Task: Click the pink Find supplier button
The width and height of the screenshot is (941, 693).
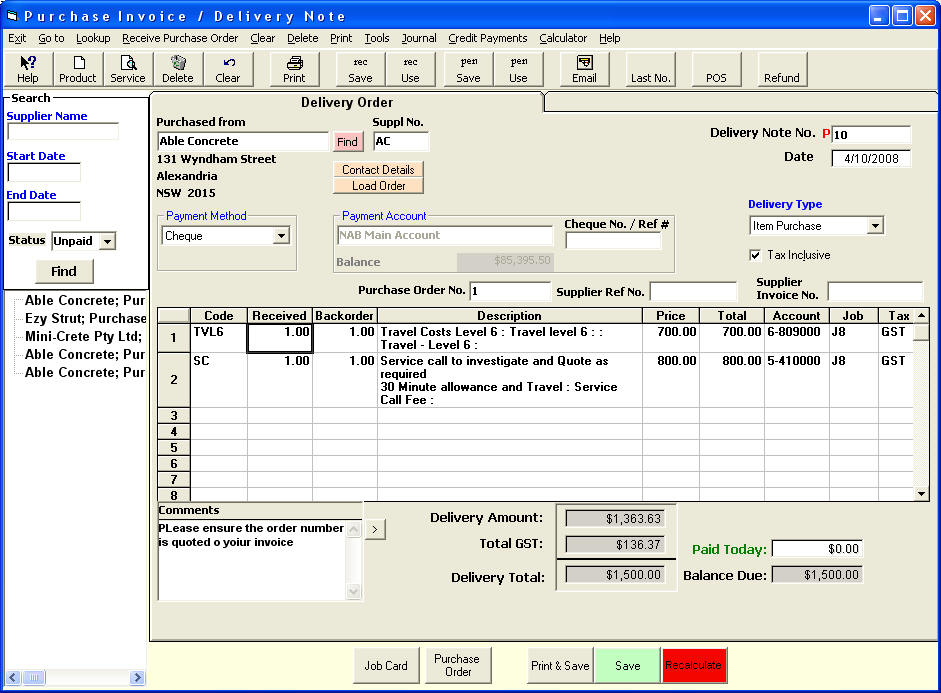Action: click(347, 142)
